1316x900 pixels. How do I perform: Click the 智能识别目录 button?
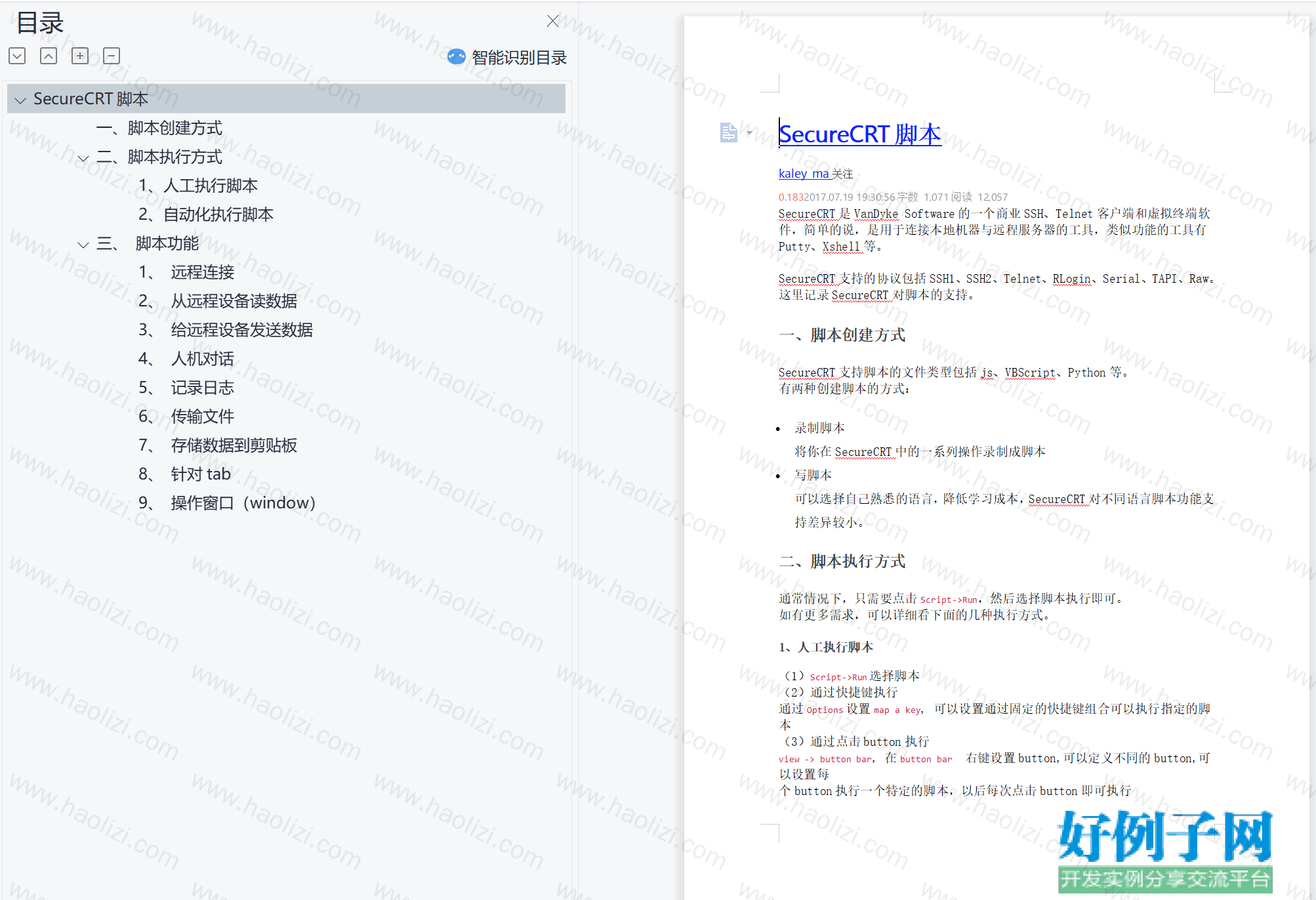pyautogui.click(x=506, y=57)
